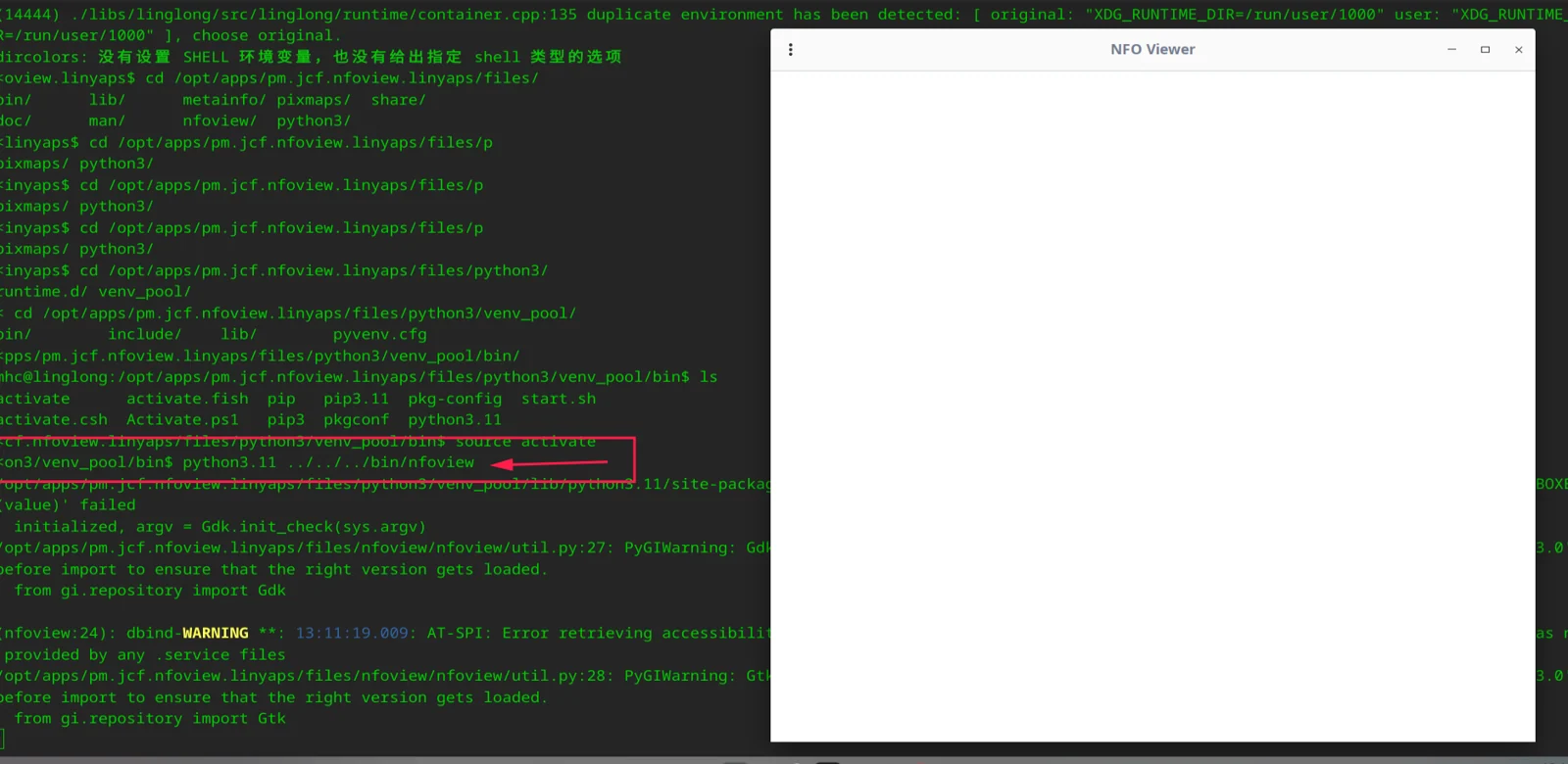Minimize the NFO Viewer window
Screen dimensions: 1568x764
point(1451,49)
